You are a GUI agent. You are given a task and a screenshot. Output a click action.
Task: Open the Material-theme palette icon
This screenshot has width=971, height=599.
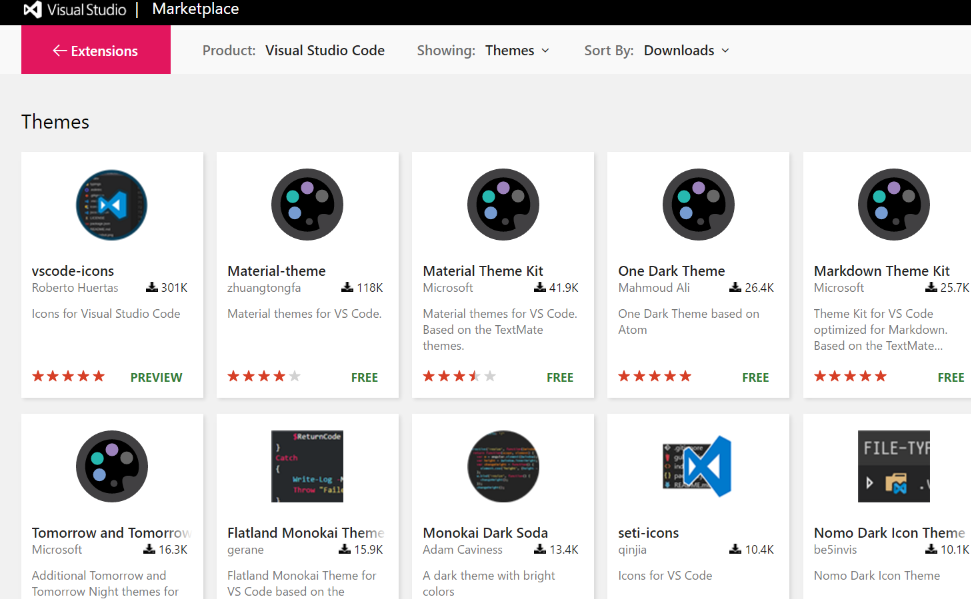pos(307,205)
